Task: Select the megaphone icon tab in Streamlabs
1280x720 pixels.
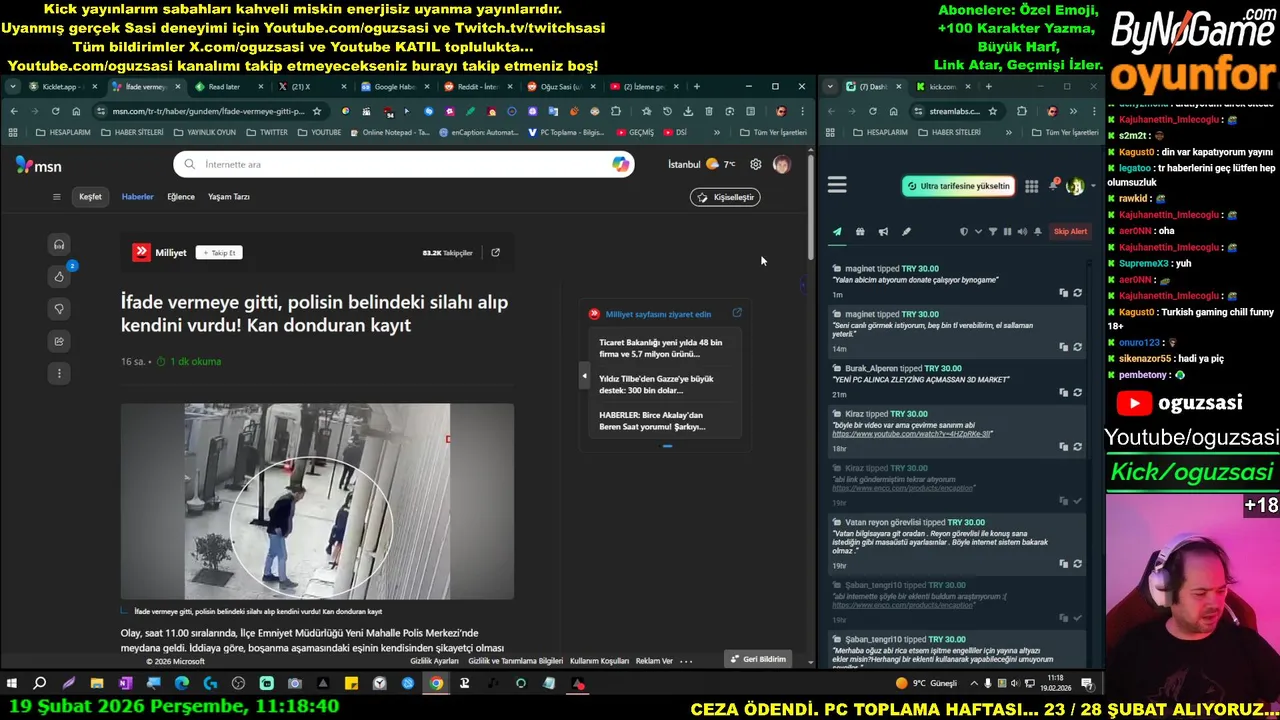Action: point(883,232)
